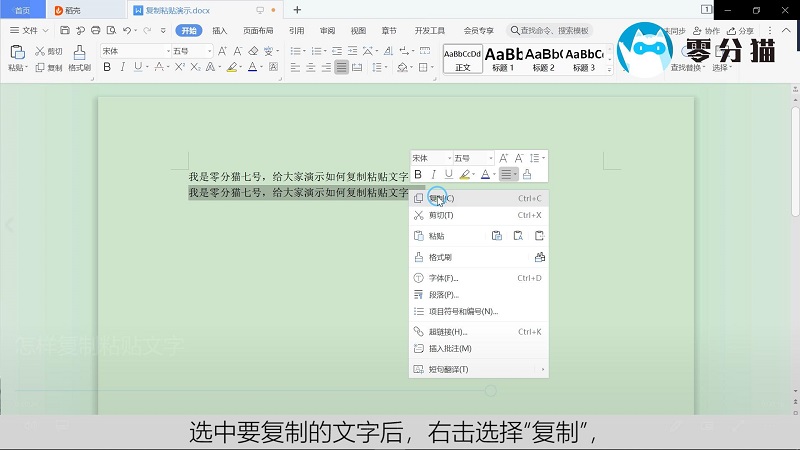Click the Format Painter icon in the ribbon
Image resolution: width=800 pixels, height=450 pixels.
79,53
